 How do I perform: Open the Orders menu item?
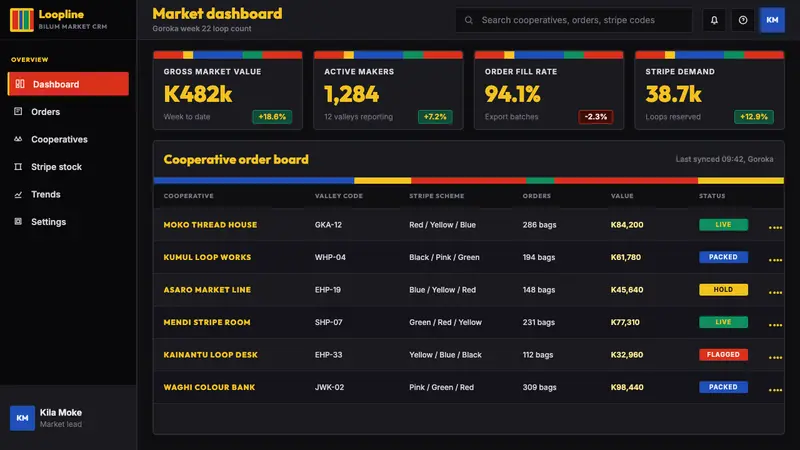tap(68, 111)
